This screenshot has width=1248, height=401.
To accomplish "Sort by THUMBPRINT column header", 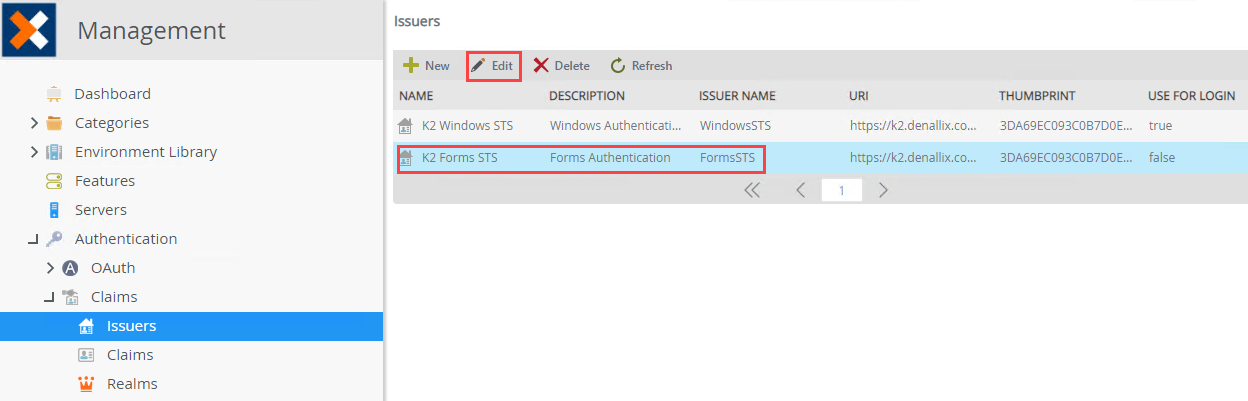I will (x=1037, y=96).
